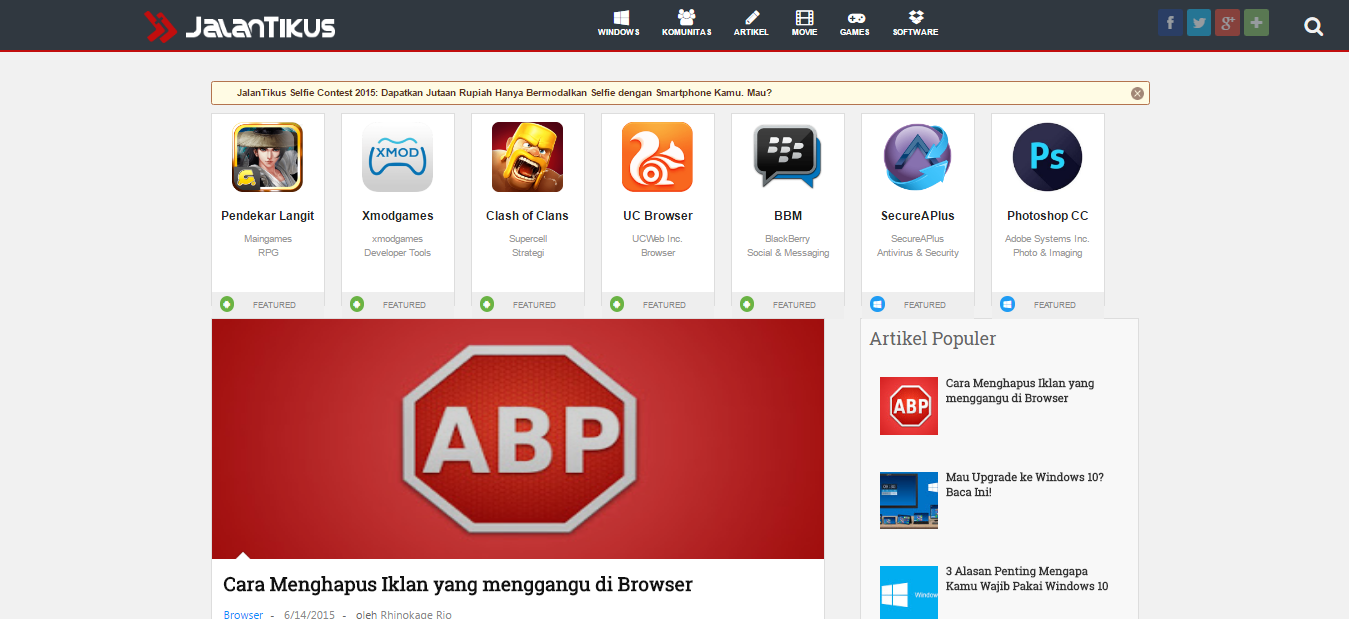Viewport: 1349px width, 619px height.
Task: Open Windows logo article thumbnail
Action: [x=909, y=592]
